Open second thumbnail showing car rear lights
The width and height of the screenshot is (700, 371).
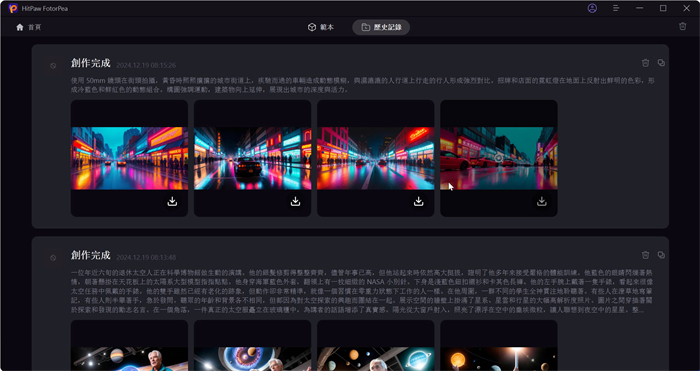point(253,158)
